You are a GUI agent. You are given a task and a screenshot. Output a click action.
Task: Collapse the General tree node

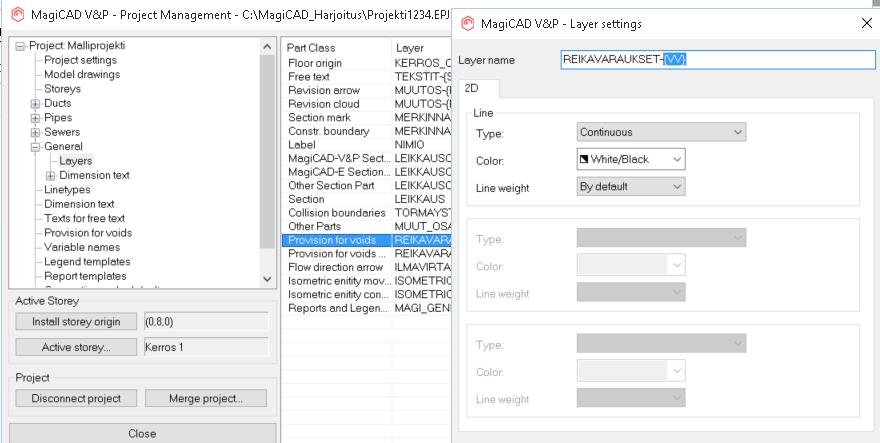(35, 147)
